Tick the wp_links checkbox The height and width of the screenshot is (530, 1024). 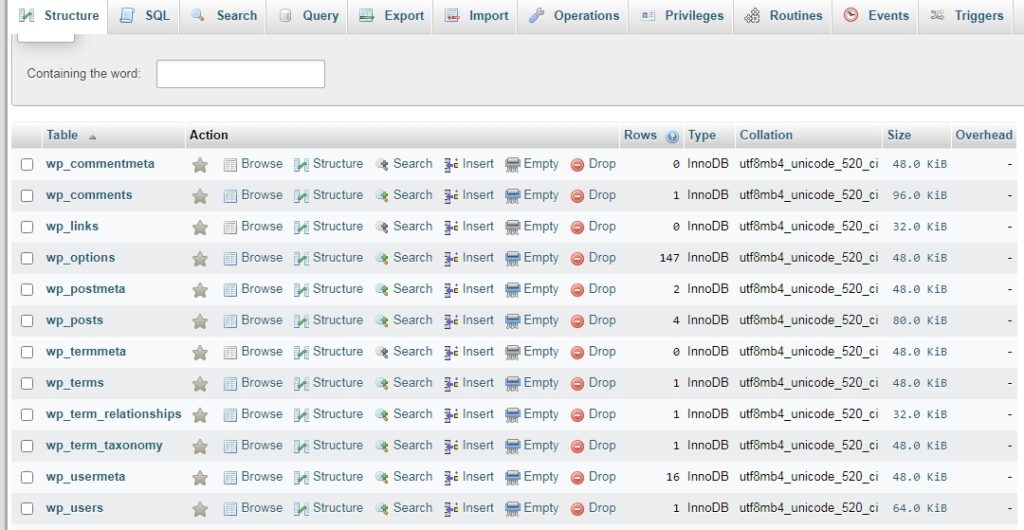27,227
